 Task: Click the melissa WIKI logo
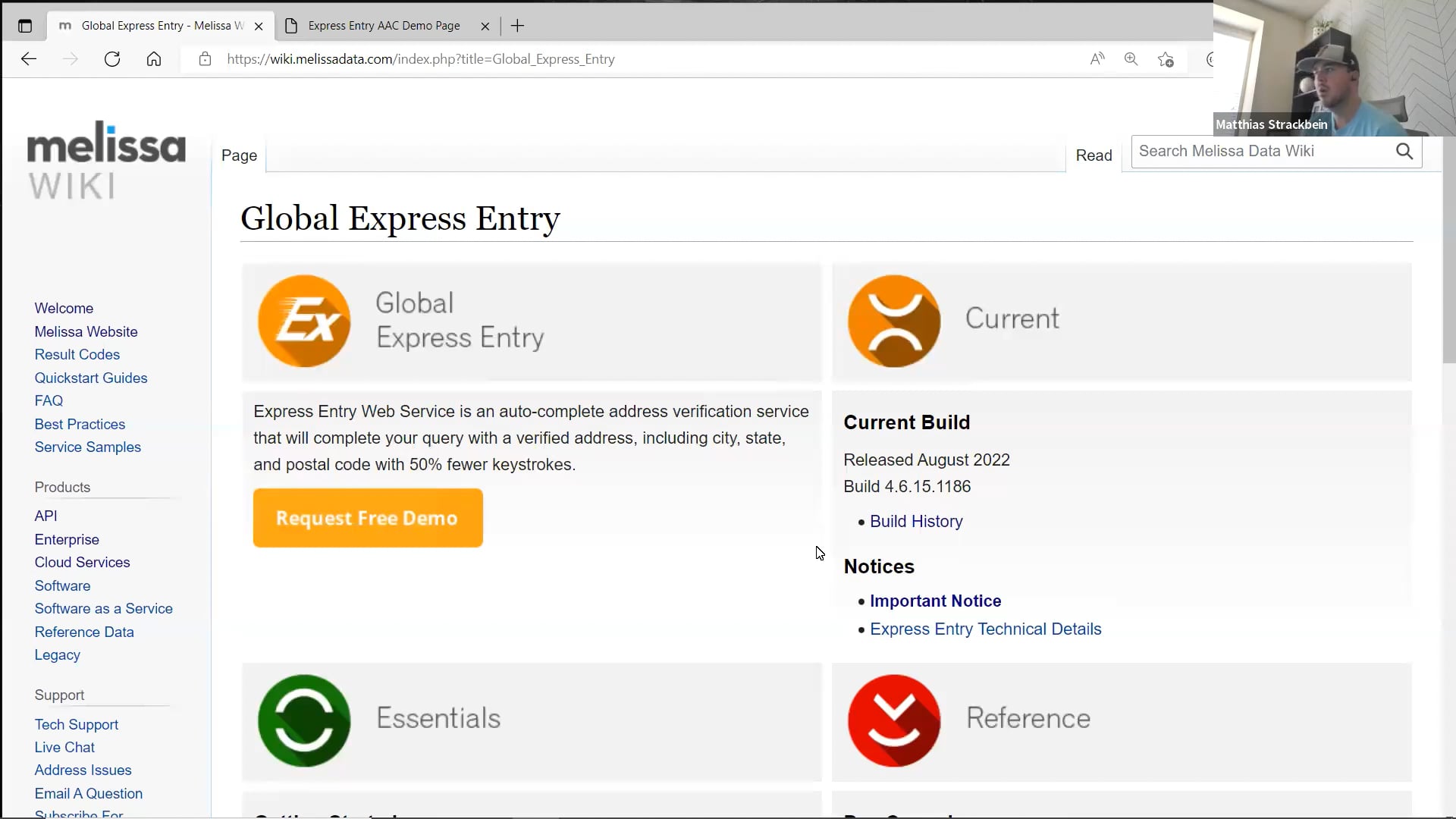click(106, 160)
